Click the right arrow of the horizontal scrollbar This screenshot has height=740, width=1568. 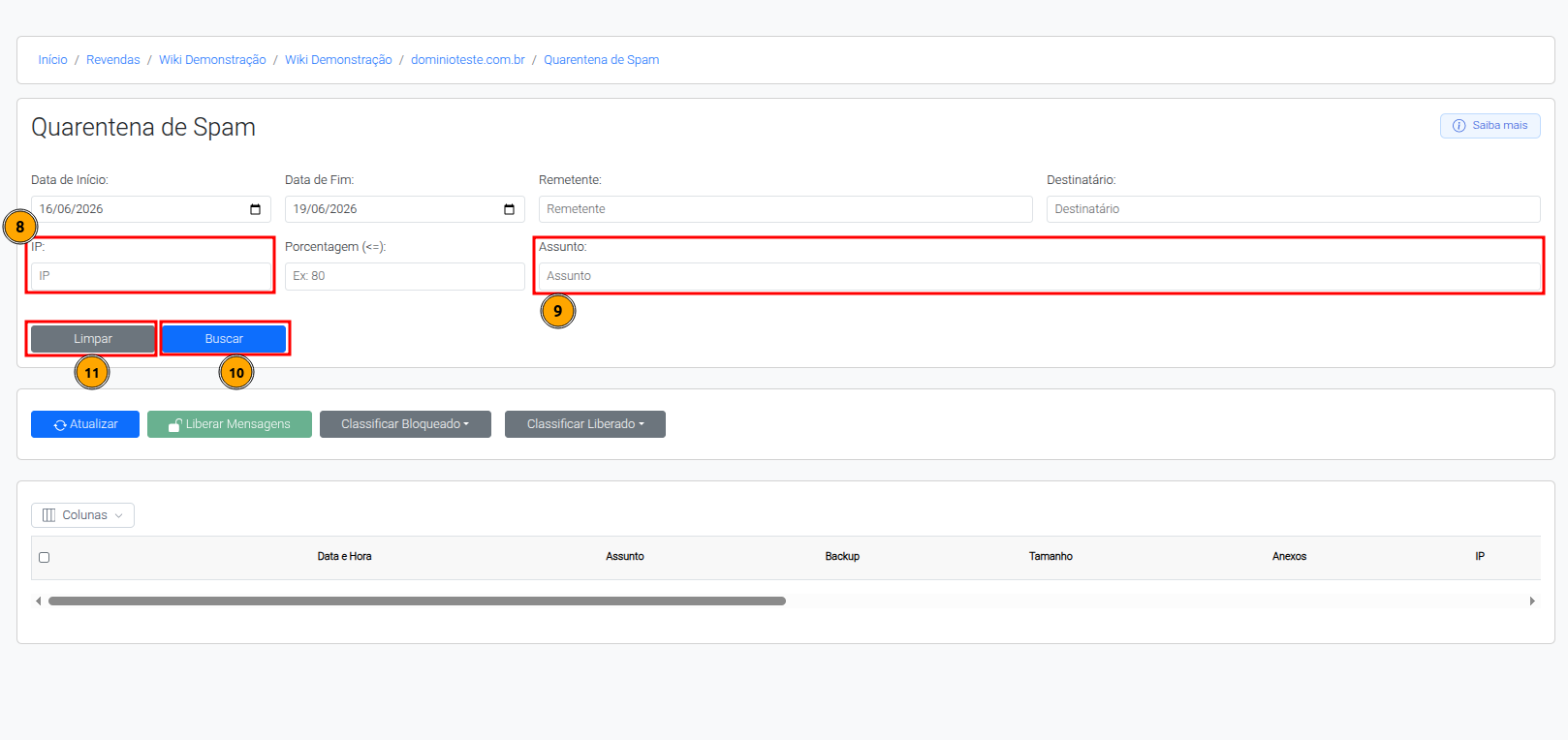(1532, 601)
